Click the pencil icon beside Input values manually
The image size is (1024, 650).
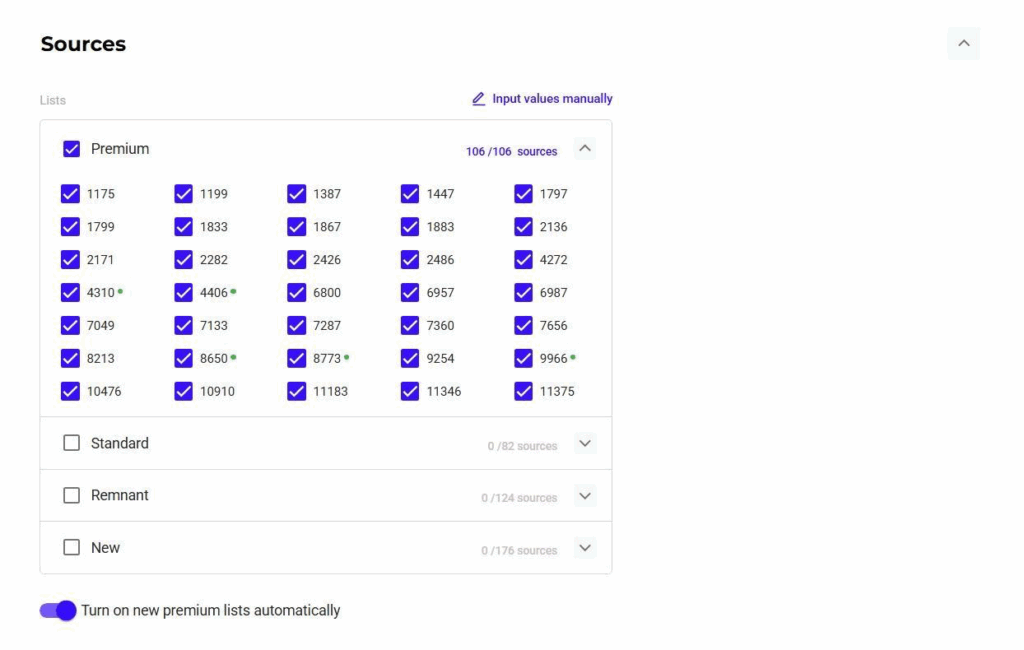coord(479,99)
